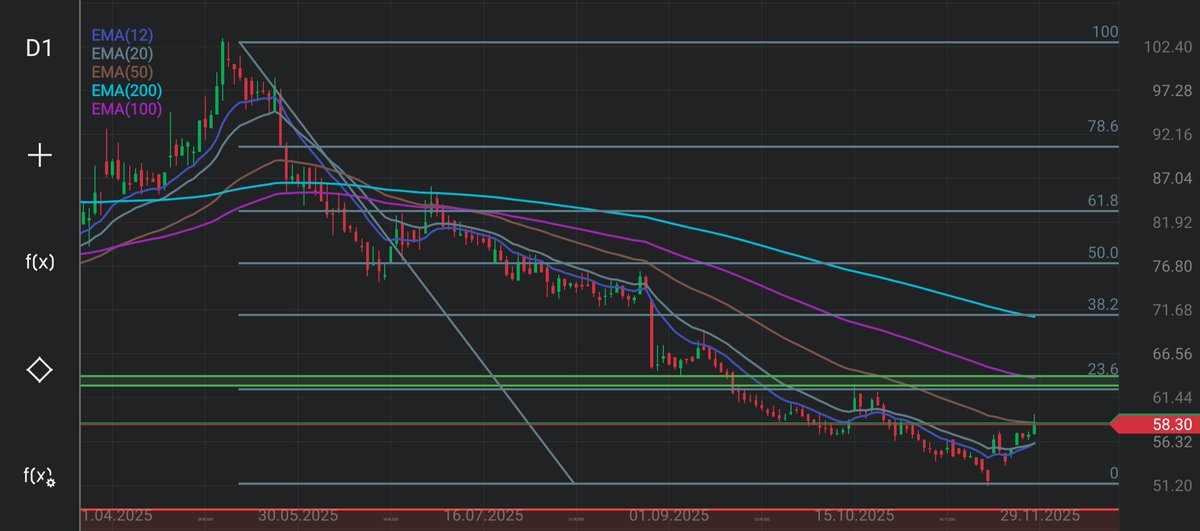Open the f(x) indicators menu
The width and height of the screenshot is (1200, 531).
pos(39,263)
